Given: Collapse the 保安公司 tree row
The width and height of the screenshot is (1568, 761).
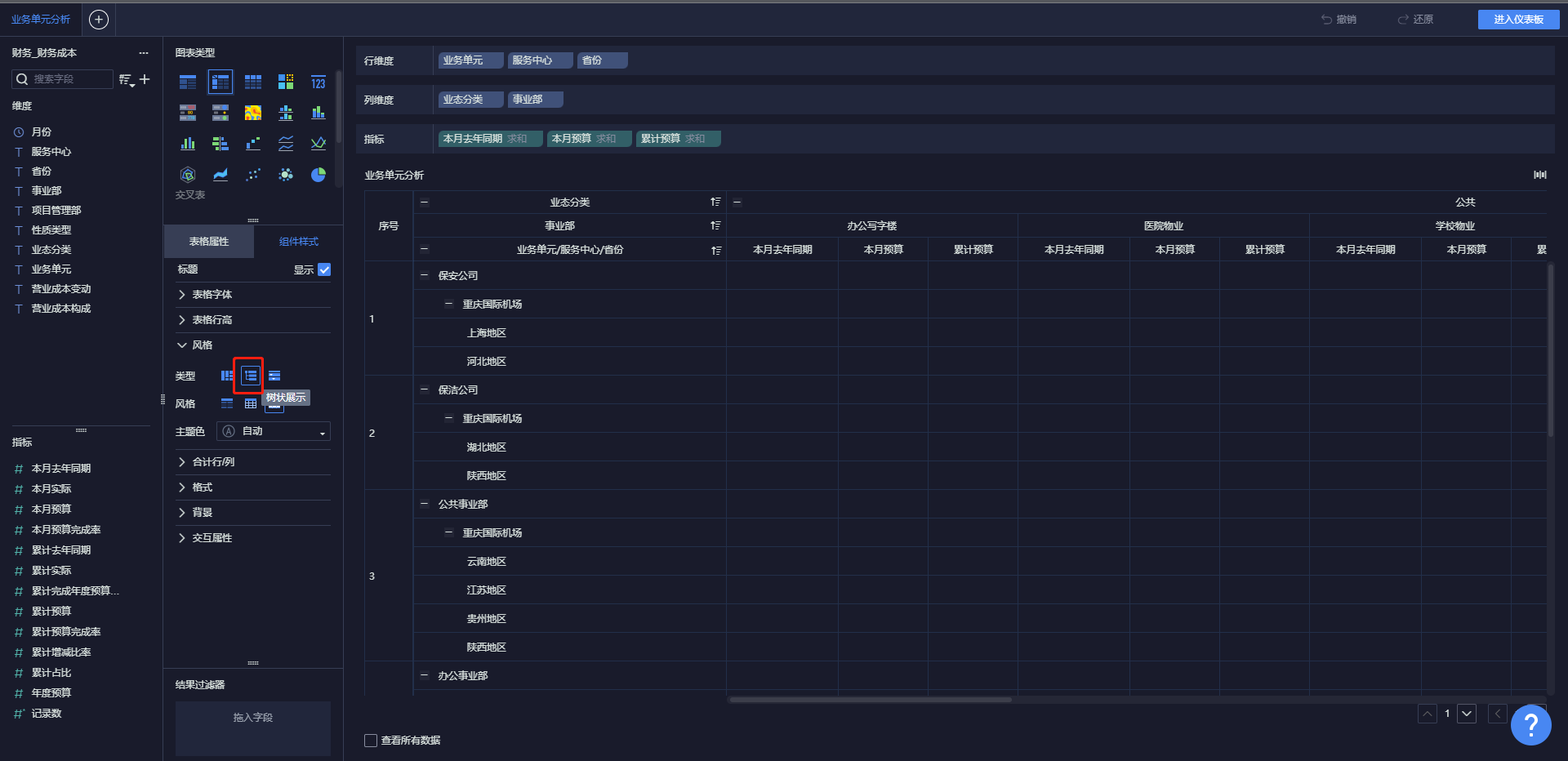Looking at the screenshot, I should point(424,275).
